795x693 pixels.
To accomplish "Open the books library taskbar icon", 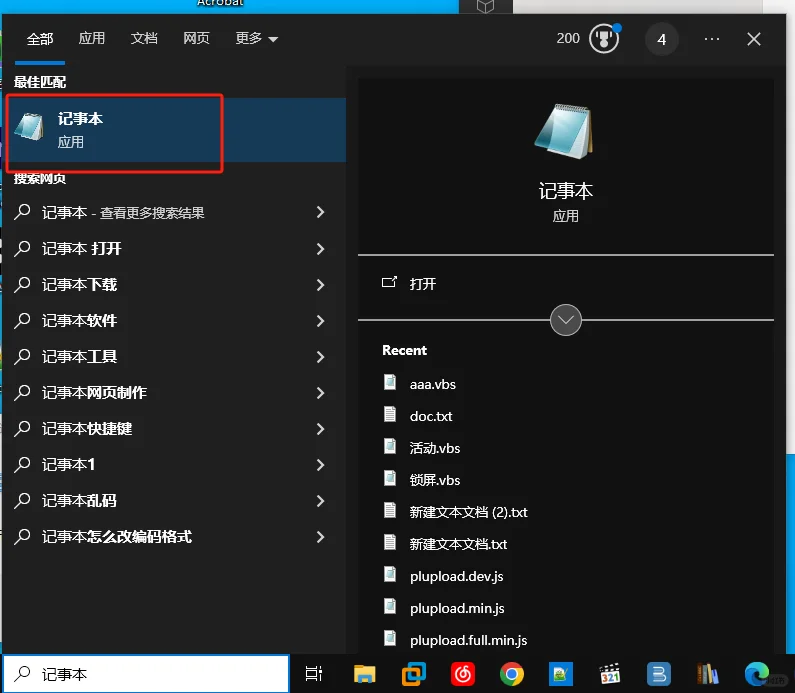I will [708, 674].
